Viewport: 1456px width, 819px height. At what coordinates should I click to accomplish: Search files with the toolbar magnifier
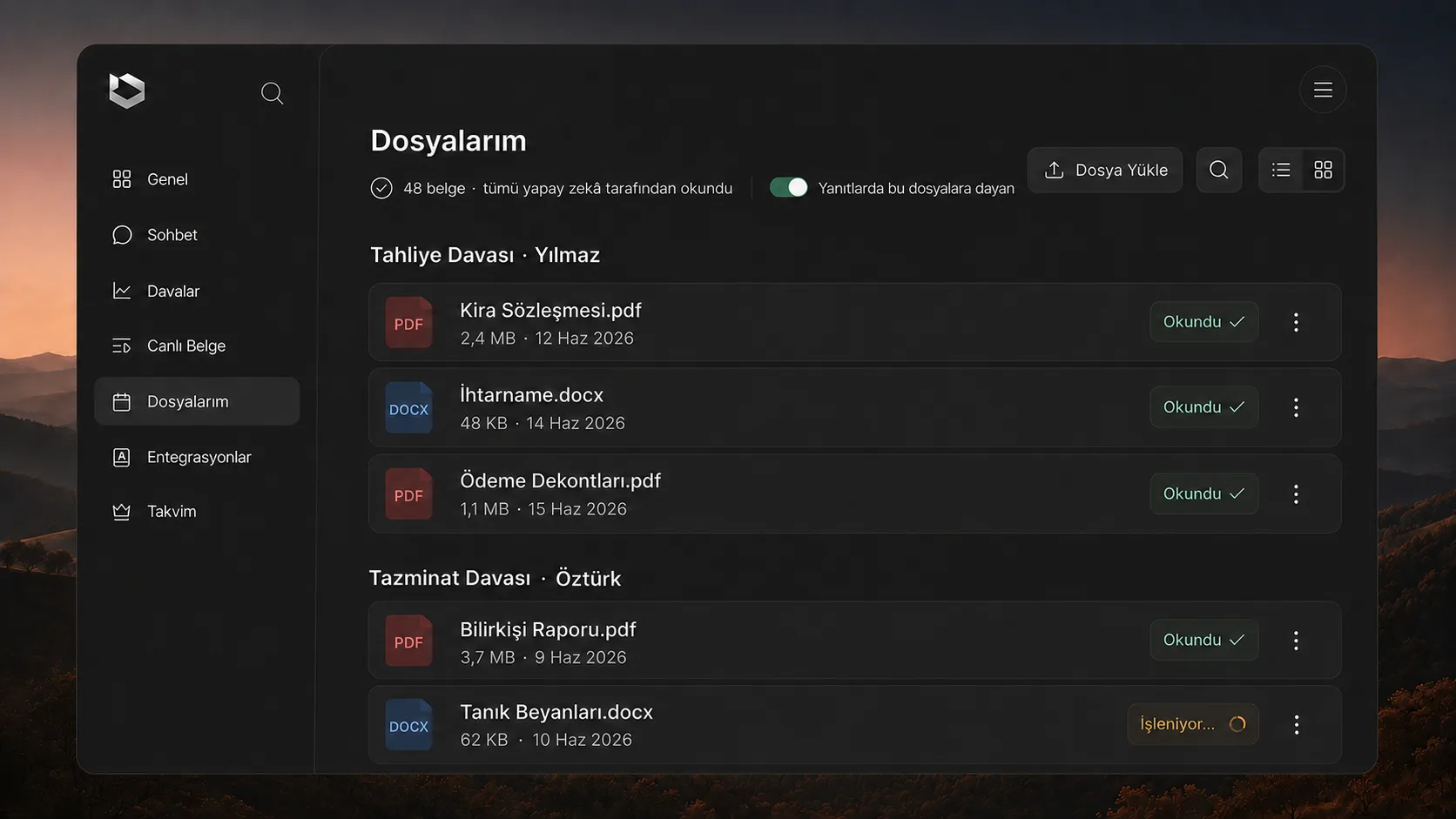click(x=1219, y=170)
